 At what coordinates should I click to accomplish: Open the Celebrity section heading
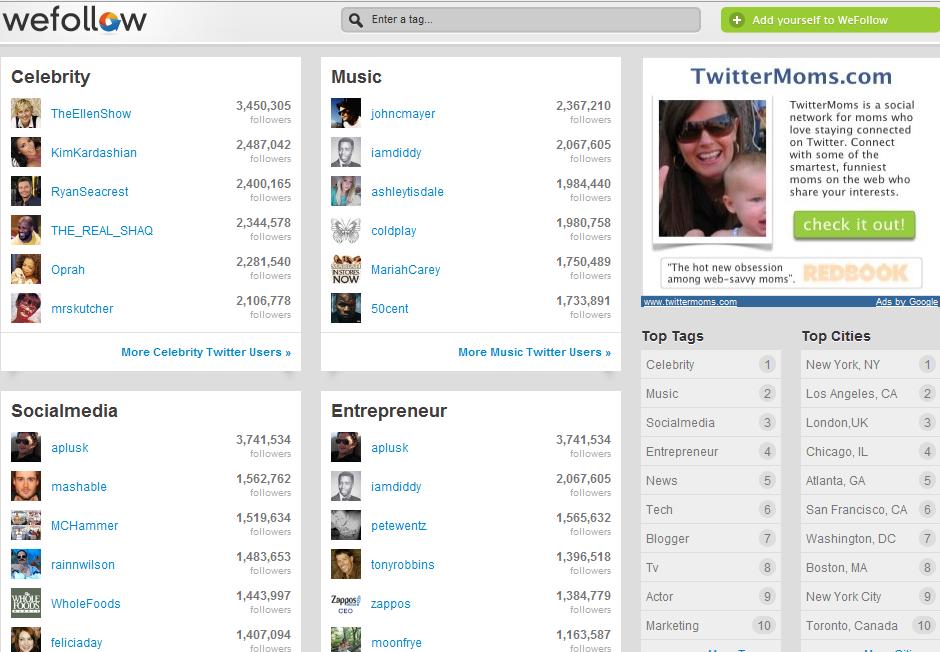coord(51,77)
